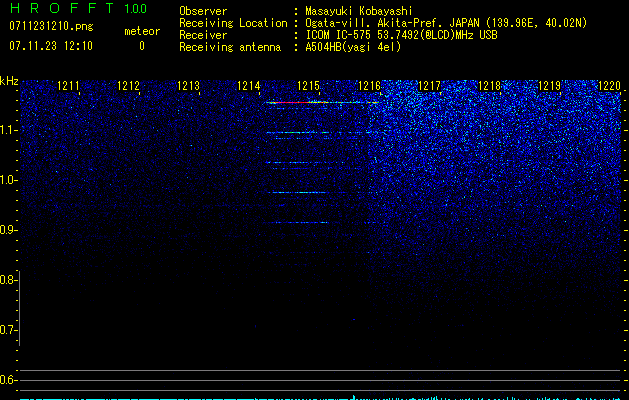
Task: Click the 1218 time marker
Action: (x=489, y=85)
